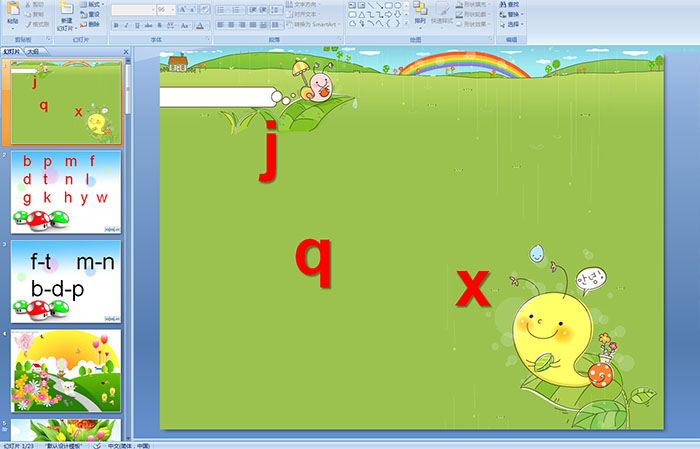This screenshot has height=449, width=700.
Task: Open the change case Aa dropdown
Action: 185,25
